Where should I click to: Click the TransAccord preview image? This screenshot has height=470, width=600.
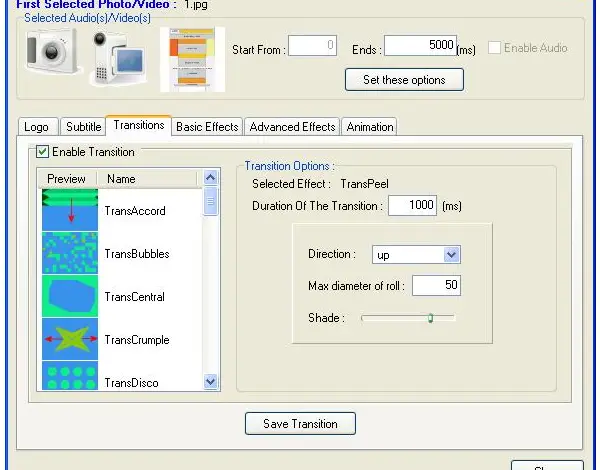click(x=70, y=210)
